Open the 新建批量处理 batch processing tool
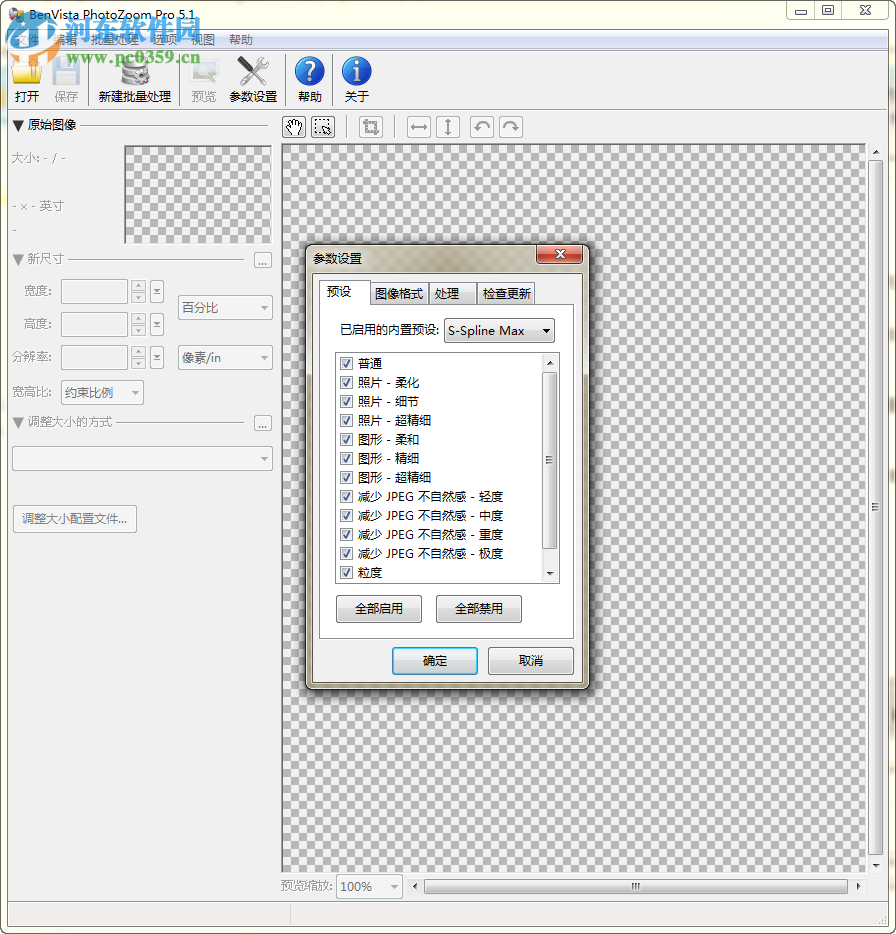896x934 pixels. point(134,78)
